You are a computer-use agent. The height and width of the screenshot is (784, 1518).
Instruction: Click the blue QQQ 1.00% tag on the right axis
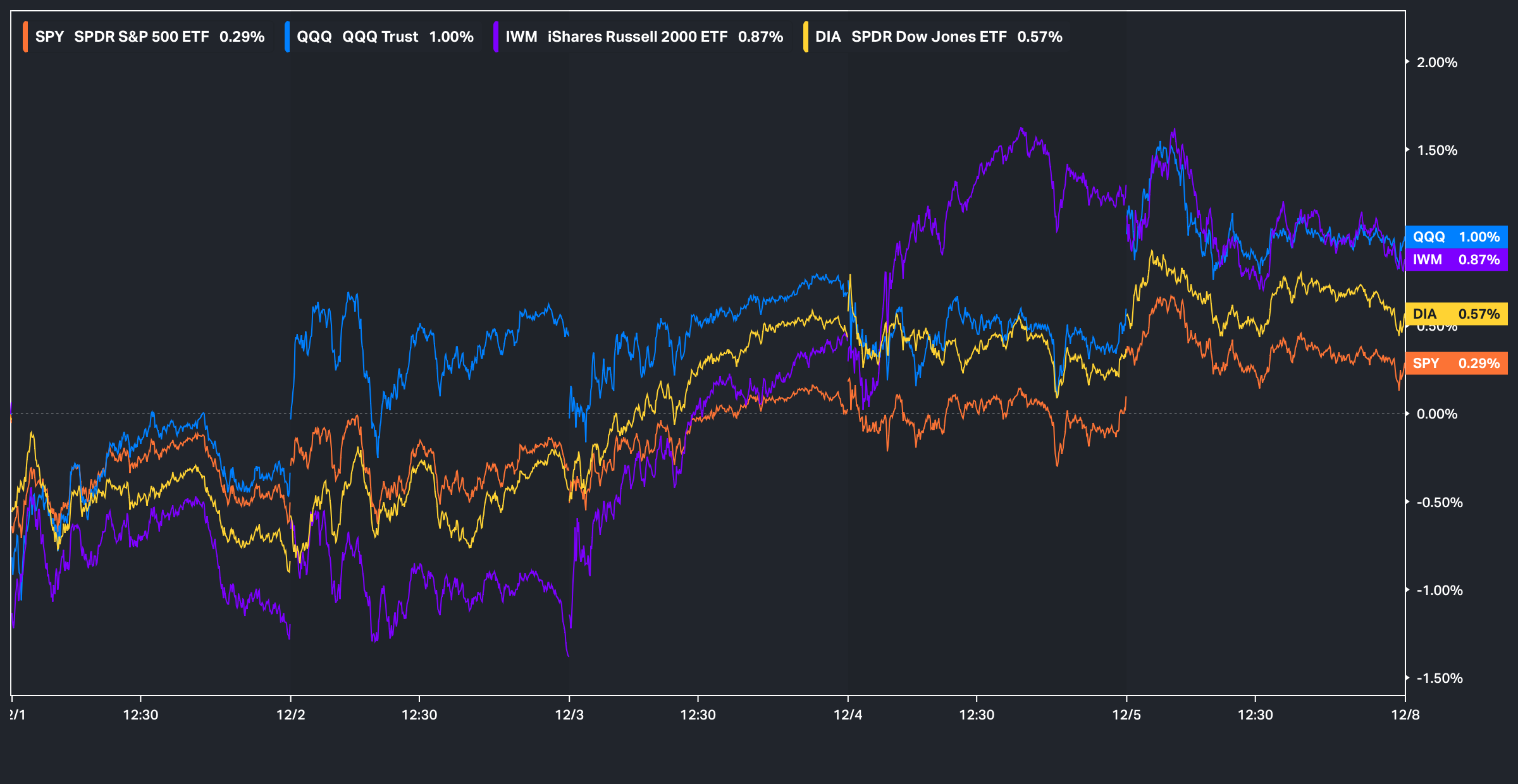[x=1456, y=237]
